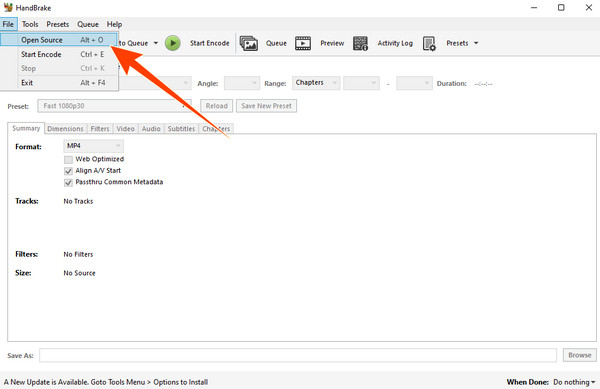Choose Open Source from File menu
The height and width of the screenshot is (389, 600).
59,40
